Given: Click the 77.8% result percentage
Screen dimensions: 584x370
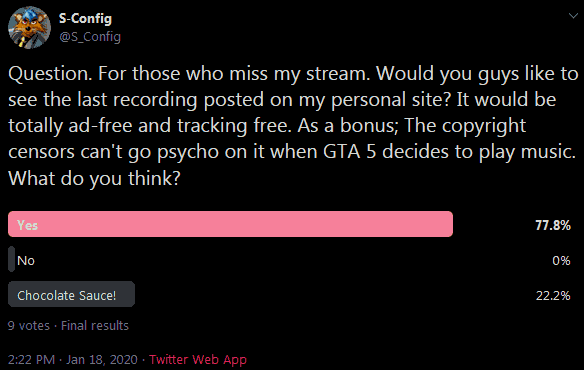Looking at the screenshot, I should point(553,225).
